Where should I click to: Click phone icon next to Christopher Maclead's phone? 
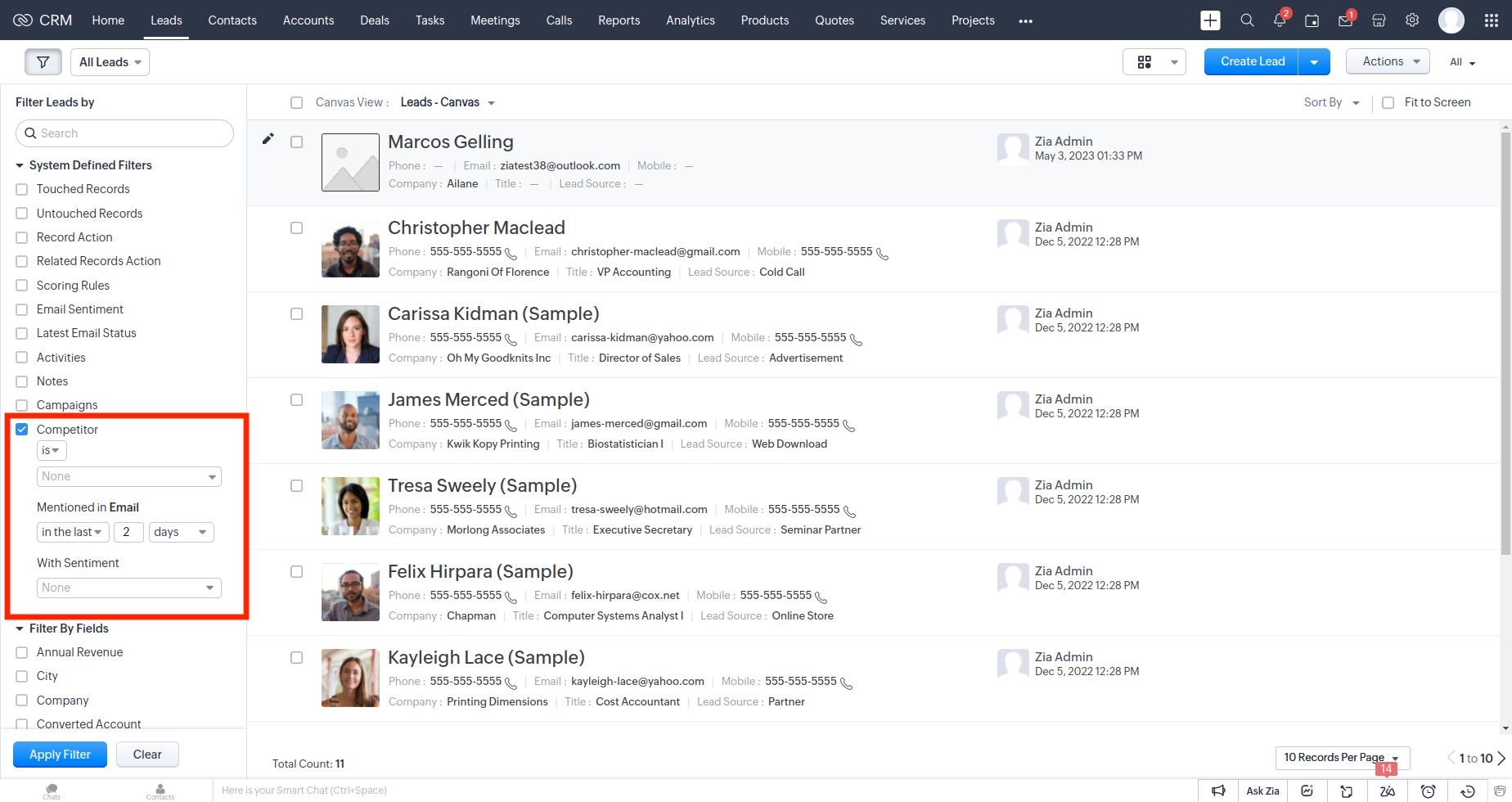pyautogui.click(x=511, y=253)
